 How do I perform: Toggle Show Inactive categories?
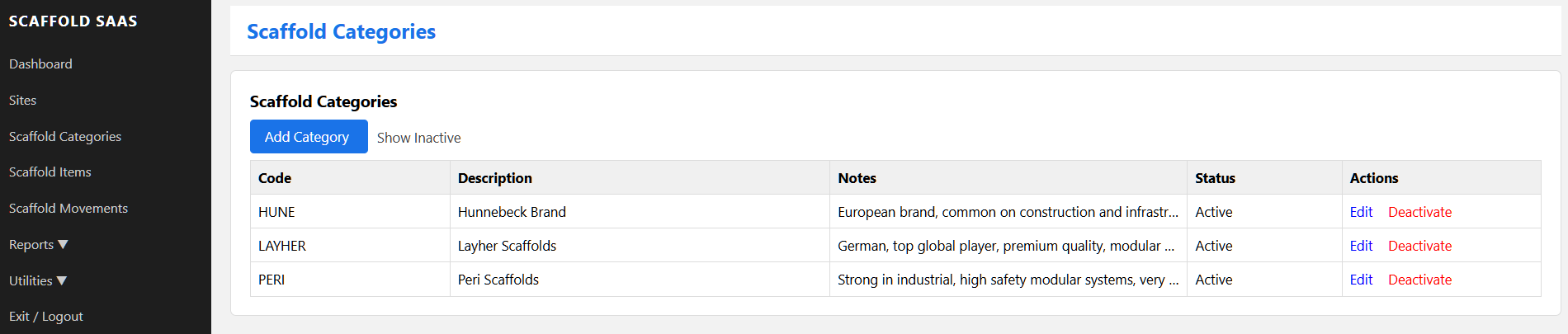[418, 138]
